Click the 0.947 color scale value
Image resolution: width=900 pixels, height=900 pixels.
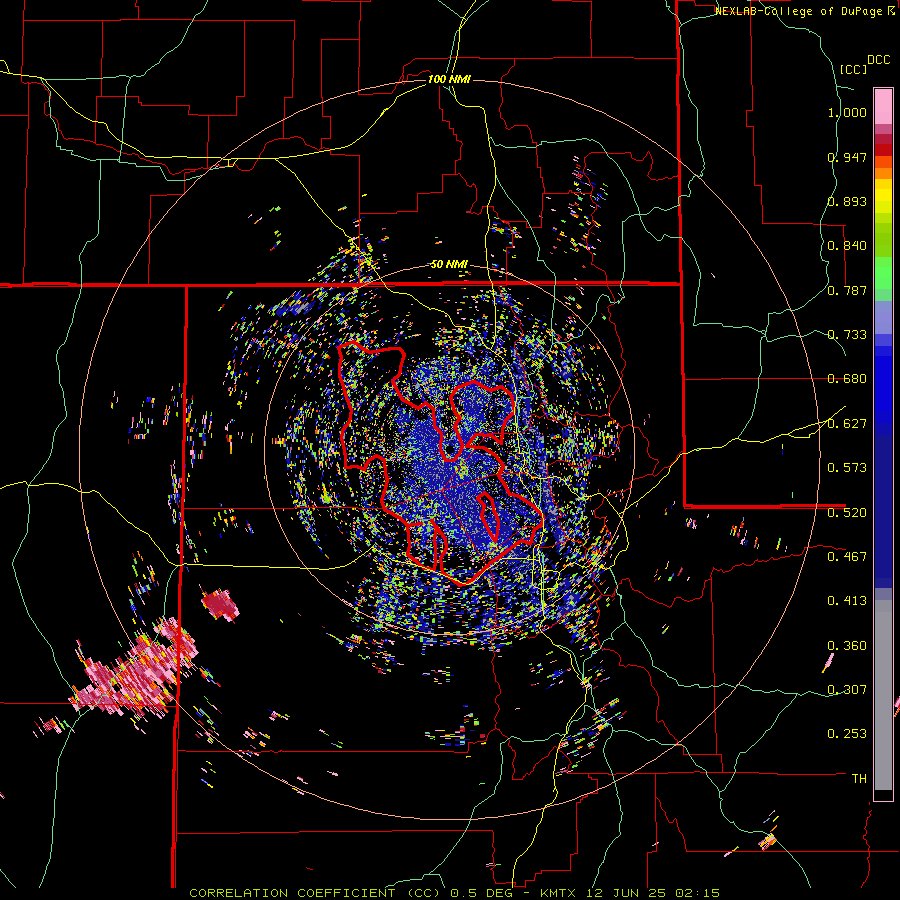[847, 157]
